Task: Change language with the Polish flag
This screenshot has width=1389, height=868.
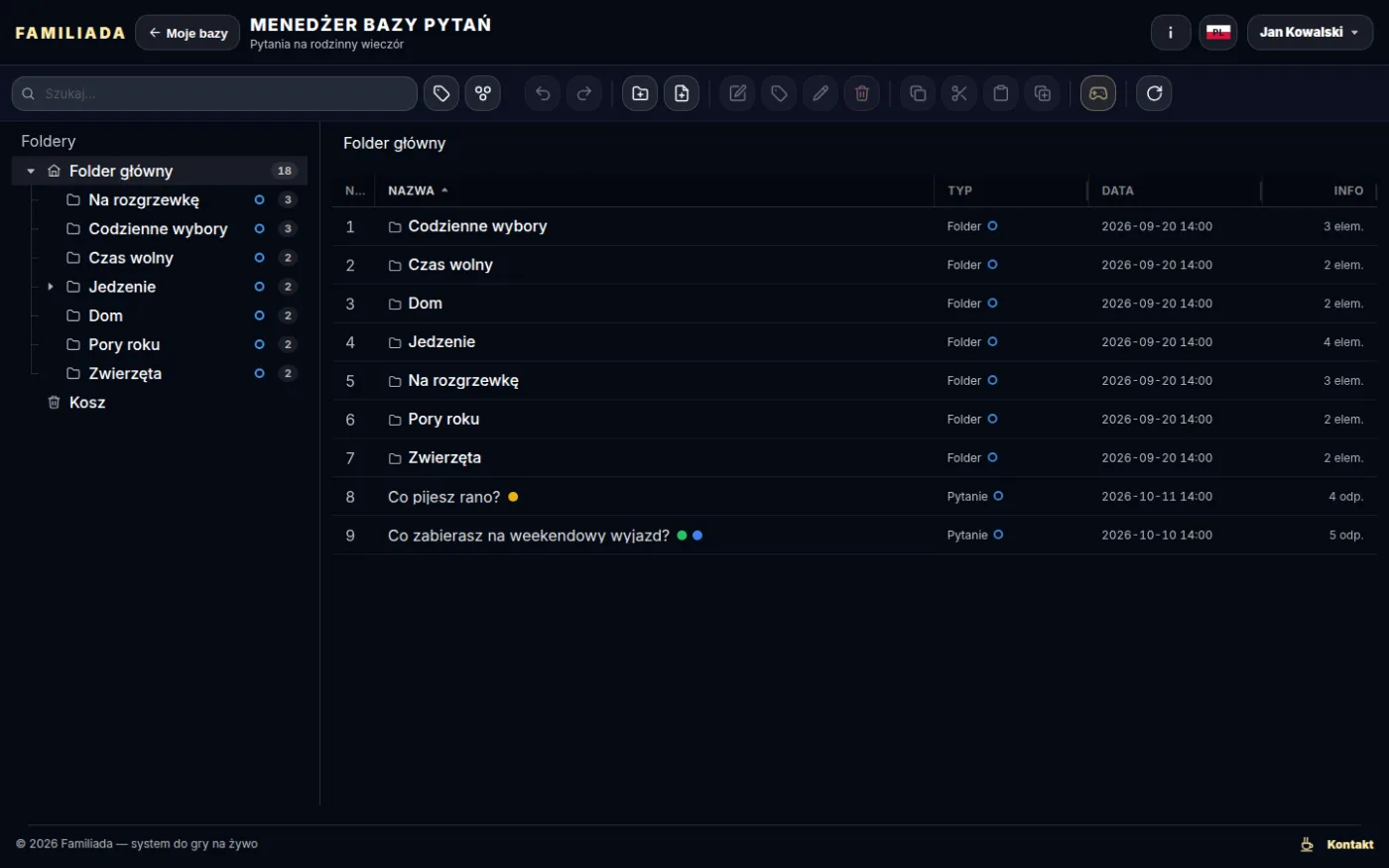Action: coord(1218,33)
